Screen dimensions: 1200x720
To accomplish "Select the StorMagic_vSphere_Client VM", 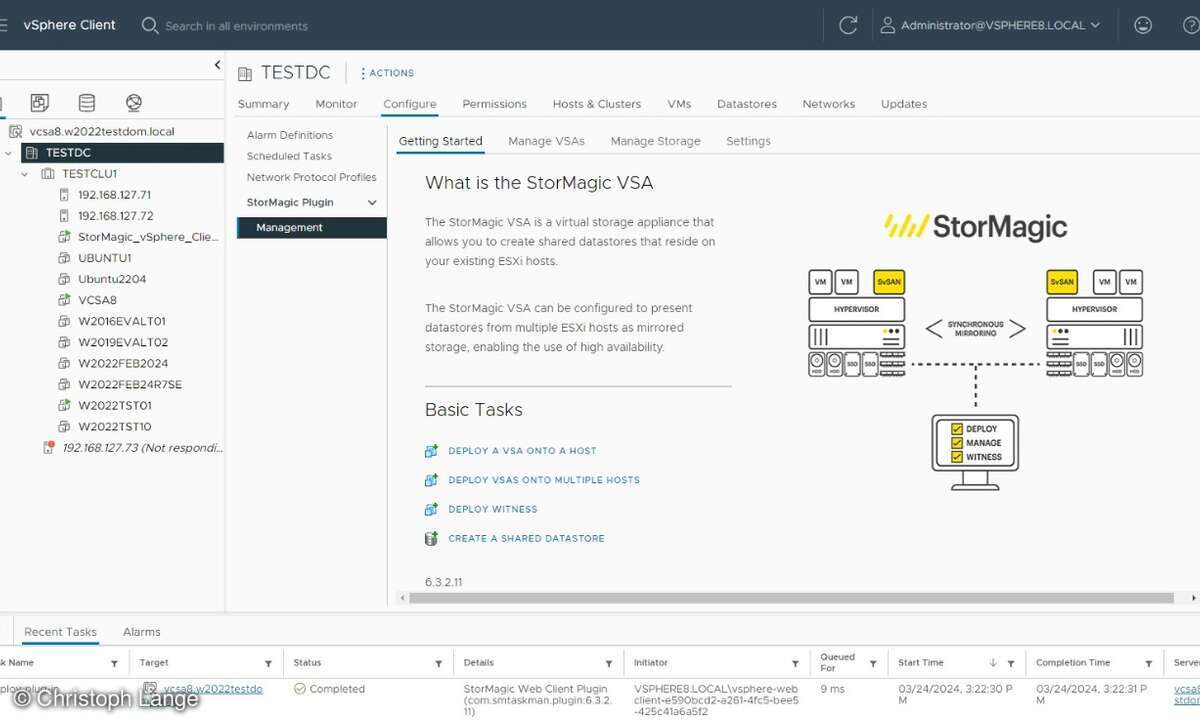I will click(148, 237).
